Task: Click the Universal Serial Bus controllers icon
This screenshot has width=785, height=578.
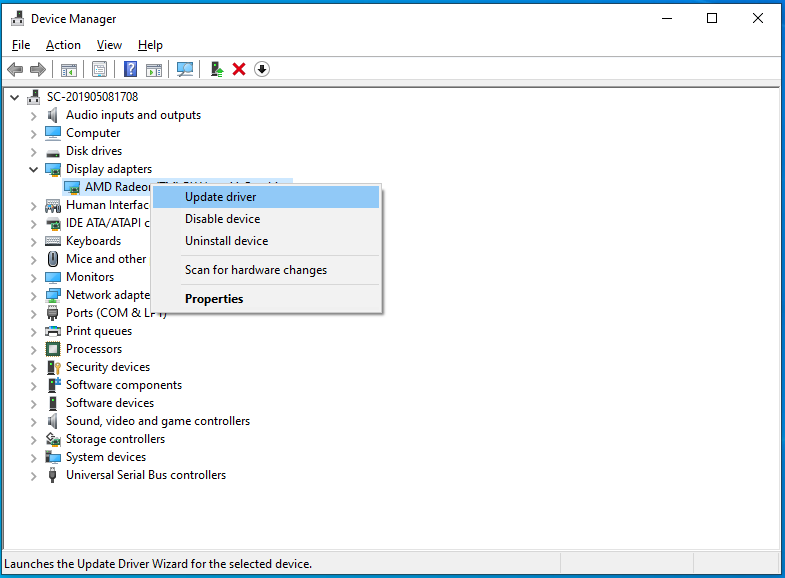Action: point(52,475)
